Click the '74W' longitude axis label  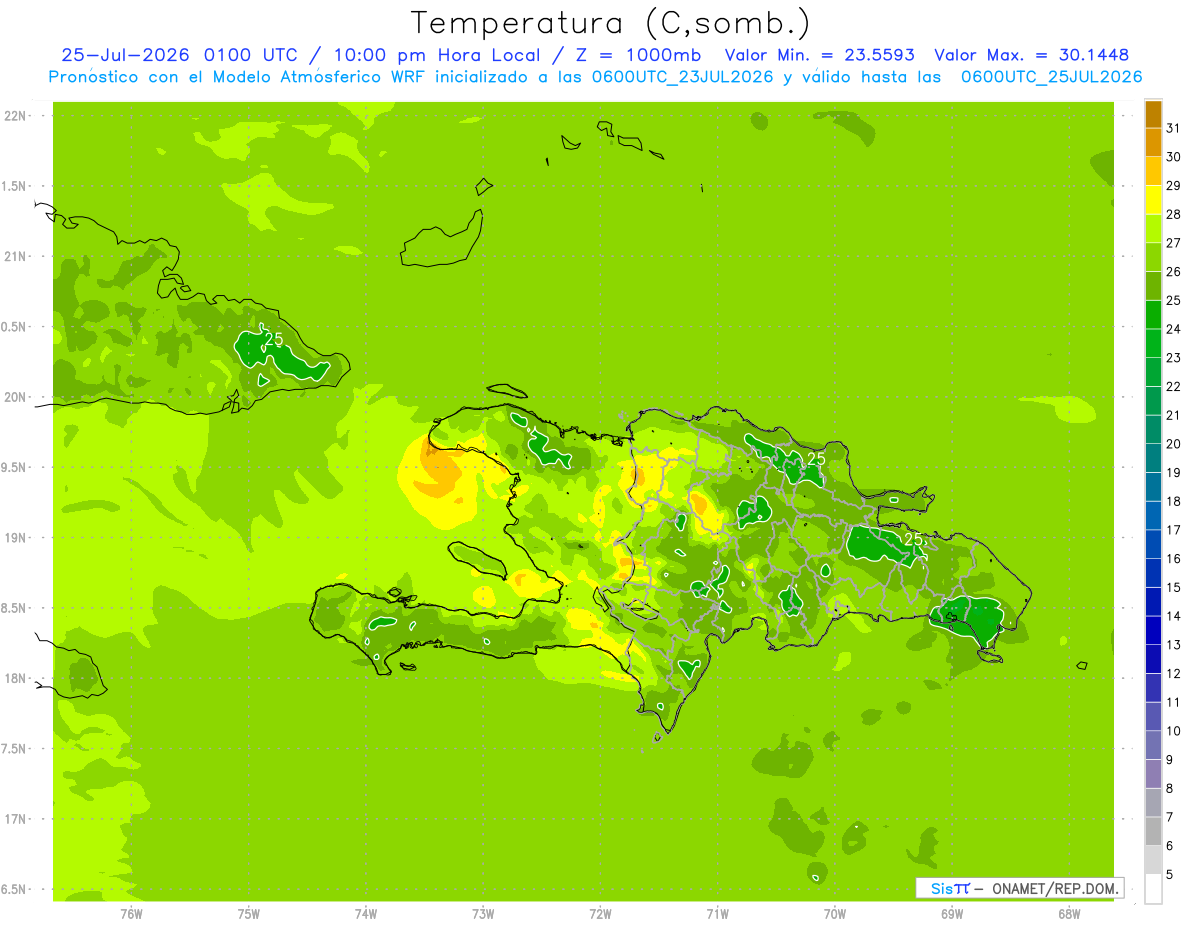tap(366, 914)
